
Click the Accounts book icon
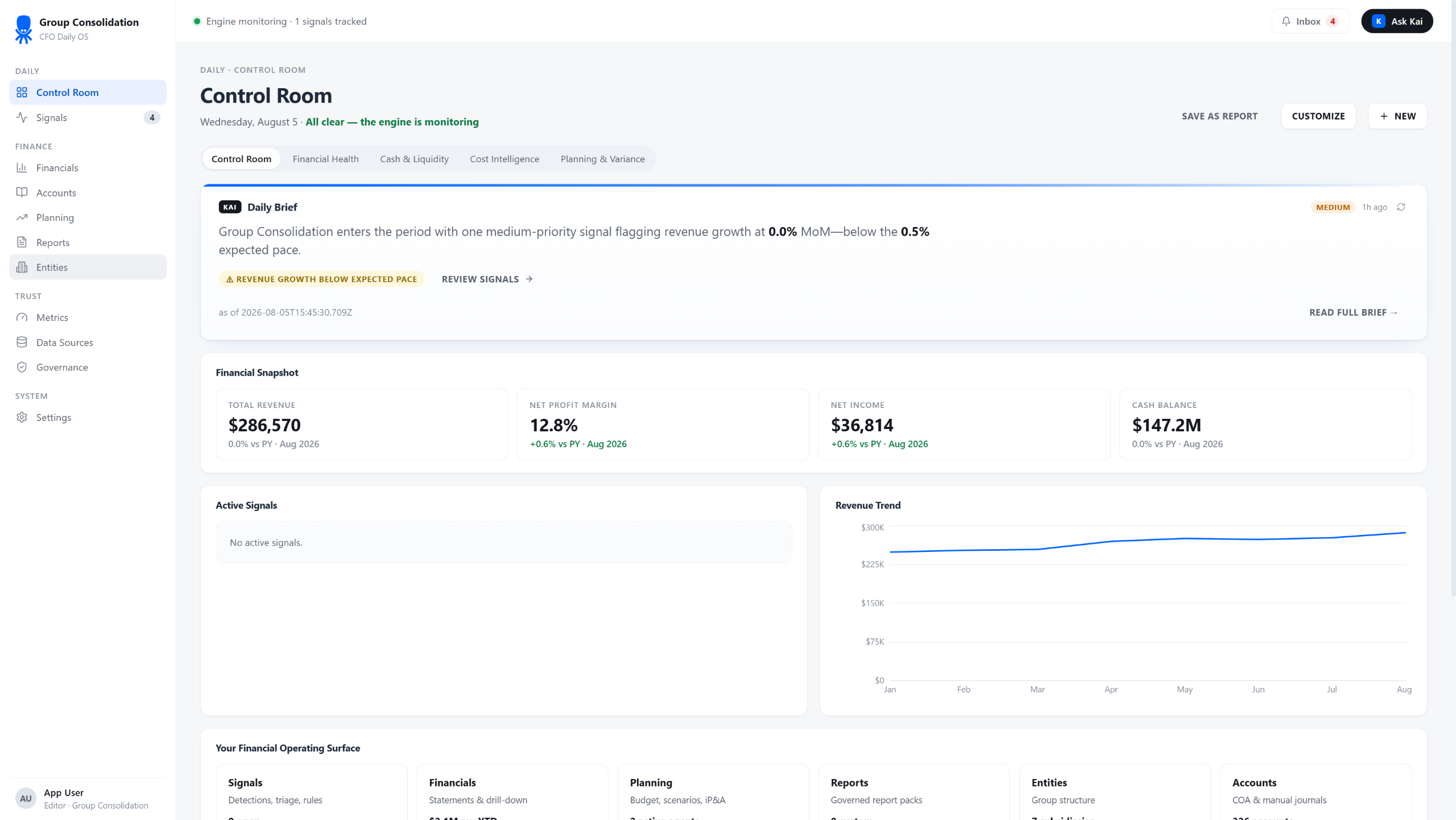point(22,192)
